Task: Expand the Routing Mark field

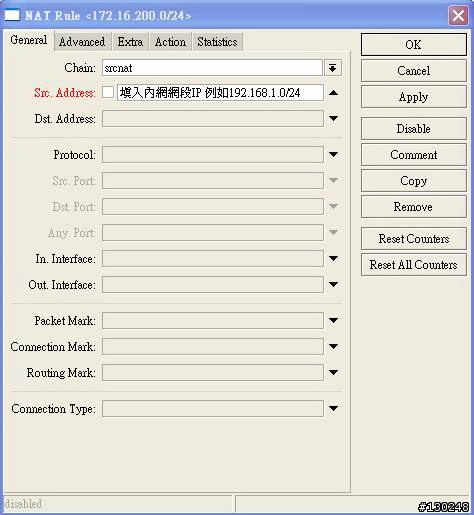Action: point(333,372)
